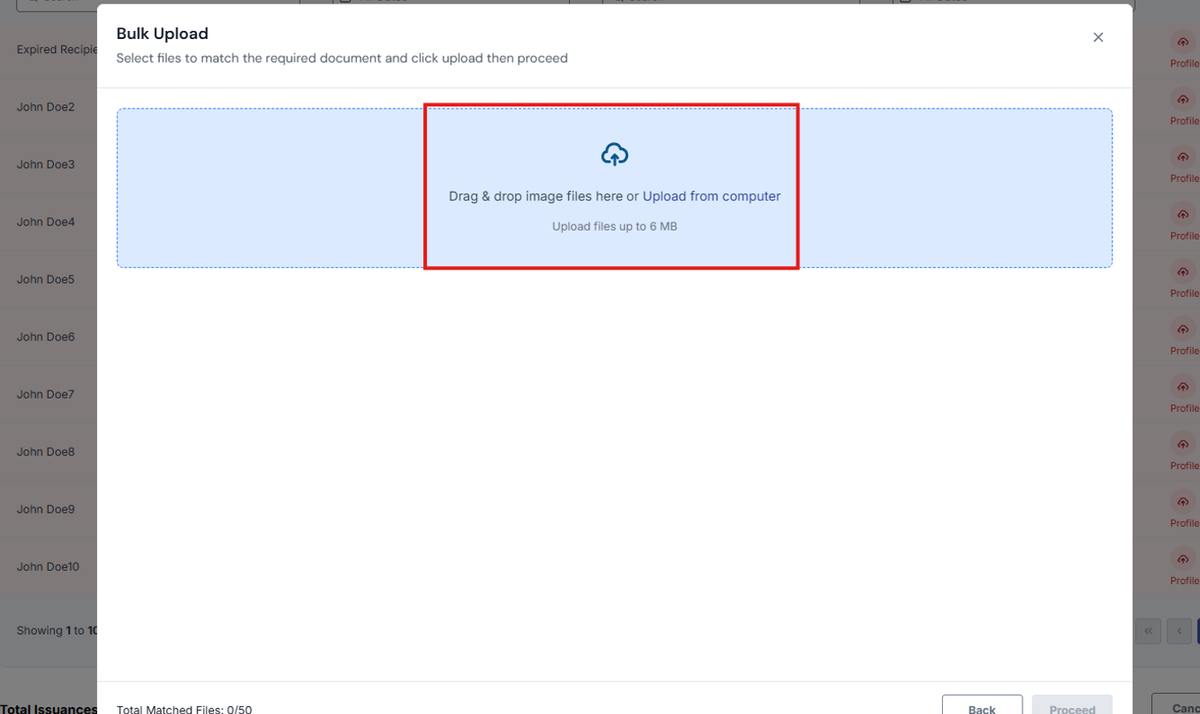Click the Profile upload icon in John Doe8 row
This screenshot has width=1200, height=714.
1183,444
